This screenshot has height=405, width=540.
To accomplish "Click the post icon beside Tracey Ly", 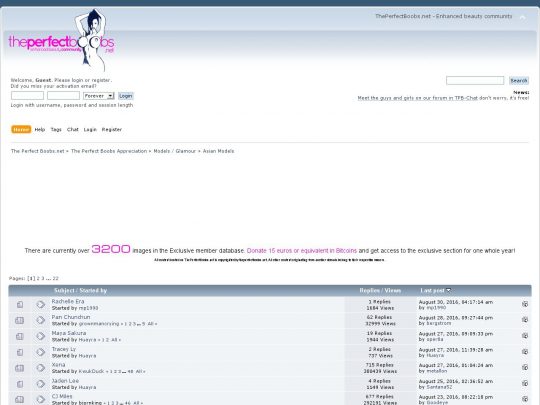I will tap(41, 352).
